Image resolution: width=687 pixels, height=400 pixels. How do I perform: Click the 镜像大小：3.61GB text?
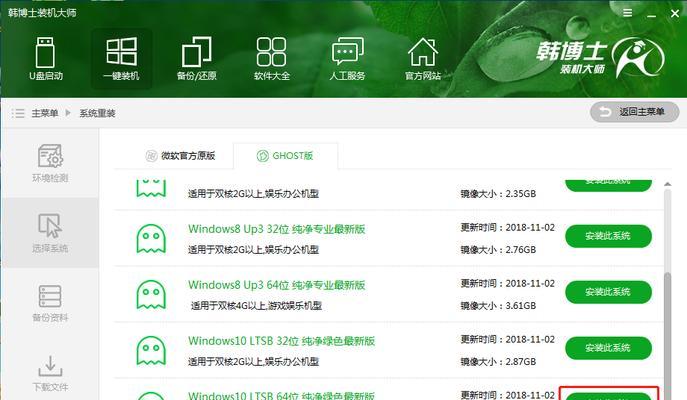pyautogui.click(x=498, y=306)
